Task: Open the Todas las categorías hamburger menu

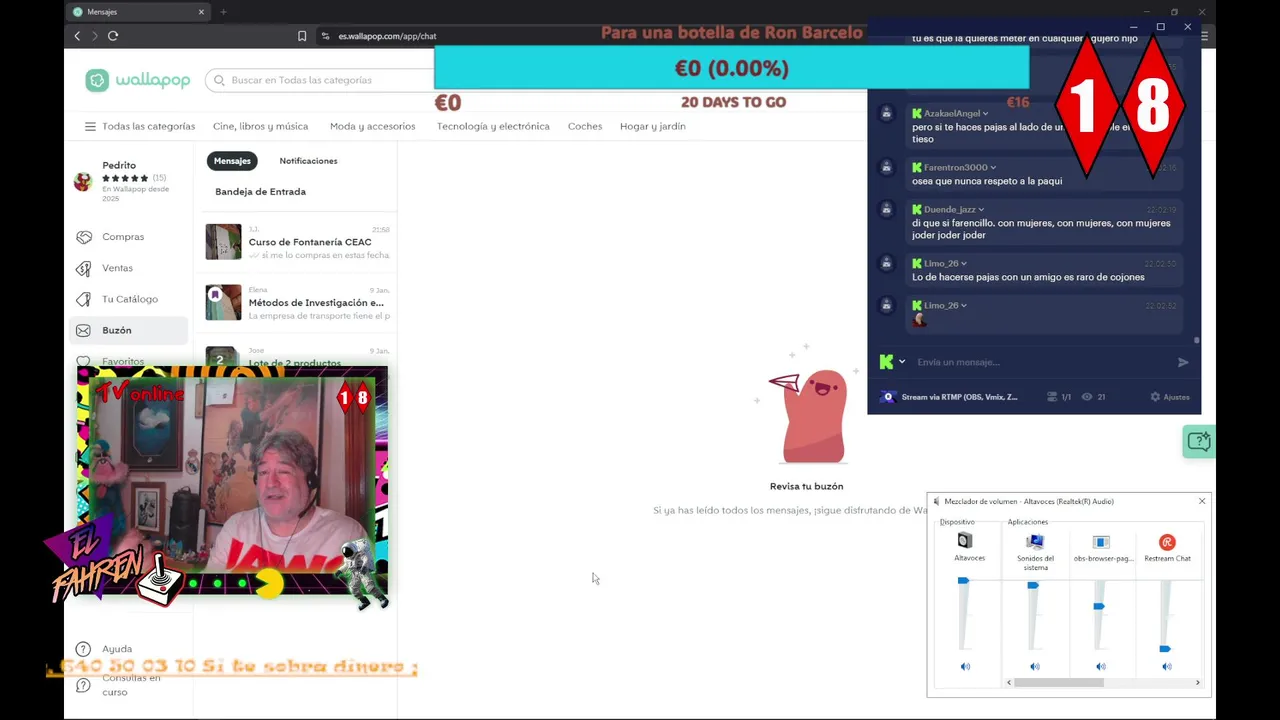Action: click(90, 127)
